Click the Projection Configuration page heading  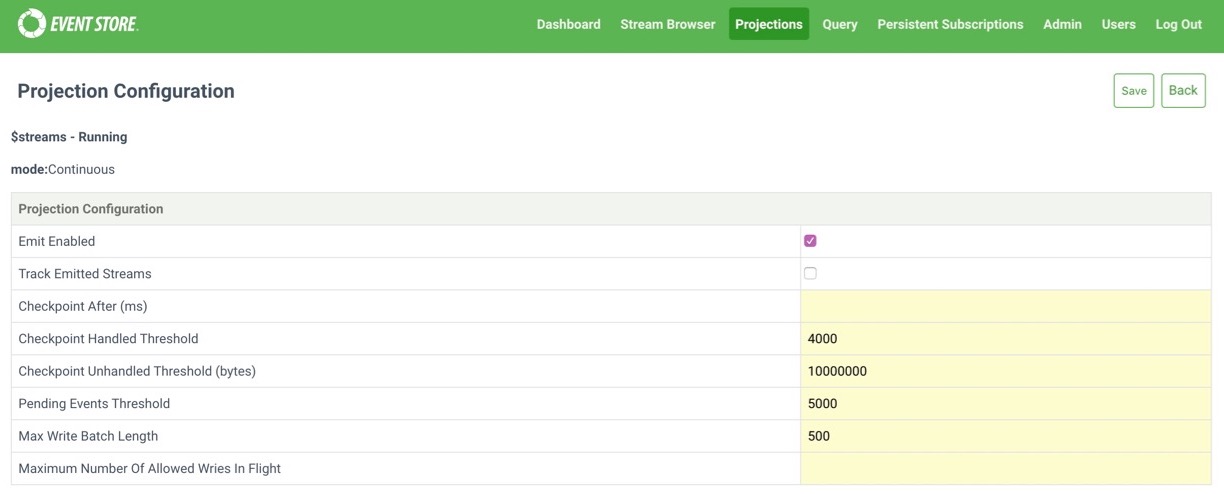point(126,91)
